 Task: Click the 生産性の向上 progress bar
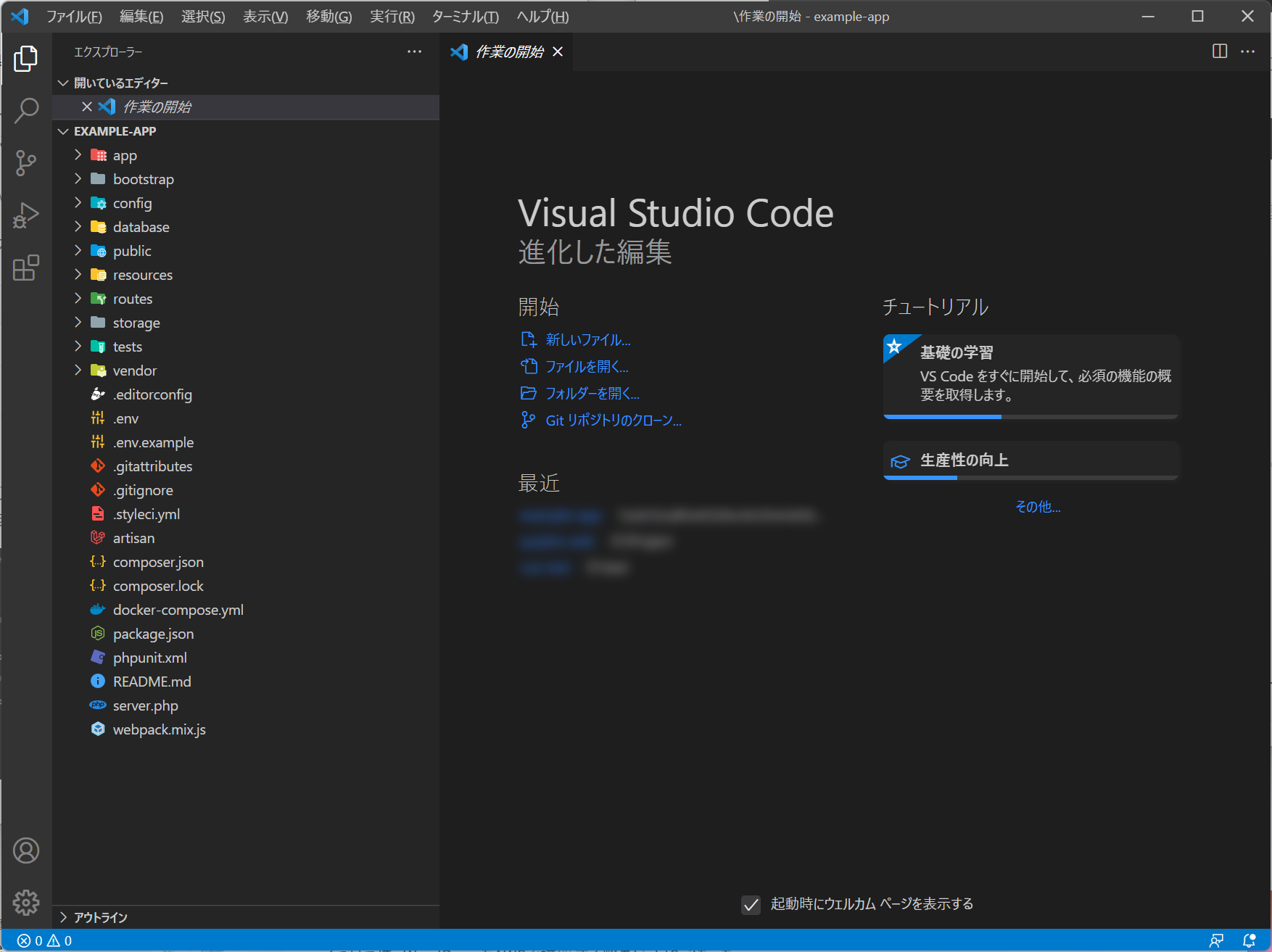(x=1031, y=478)
